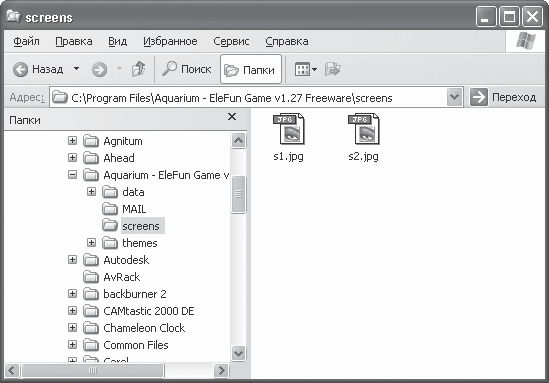The image size is (549, 383).
Task: Click the folder sync toolbar icon
Action: [332, 69]
